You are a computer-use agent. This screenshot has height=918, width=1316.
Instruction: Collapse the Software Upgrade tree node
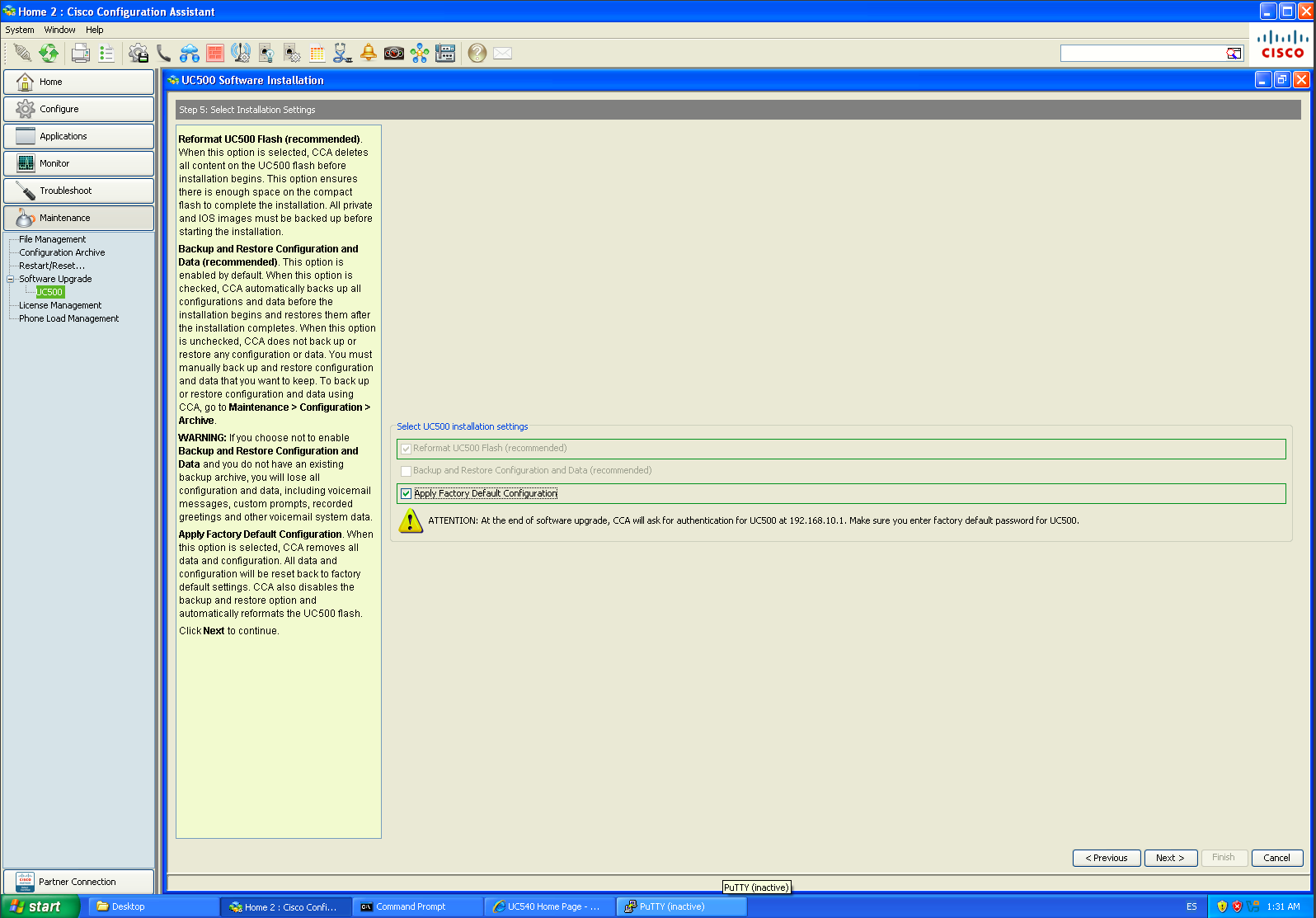[11, 279]
